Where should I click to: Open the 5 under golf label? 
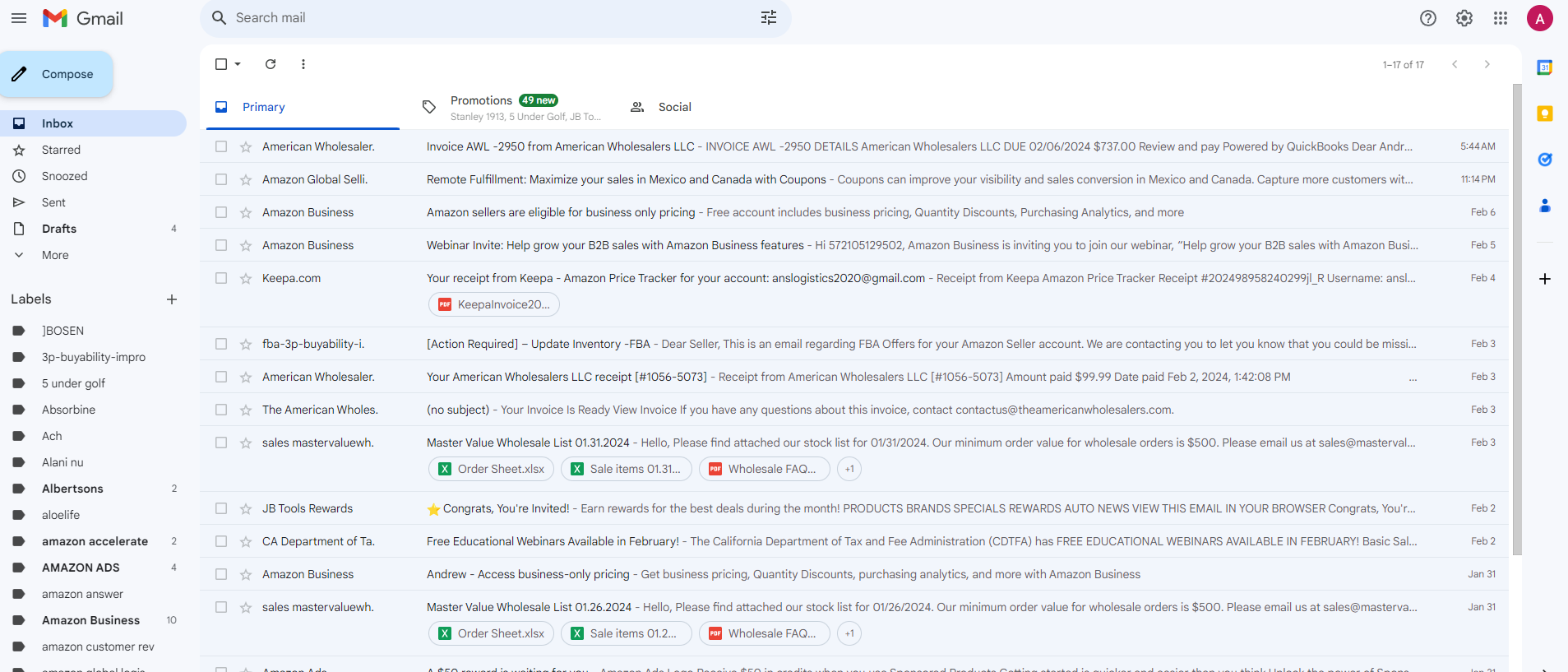point(93,383)
